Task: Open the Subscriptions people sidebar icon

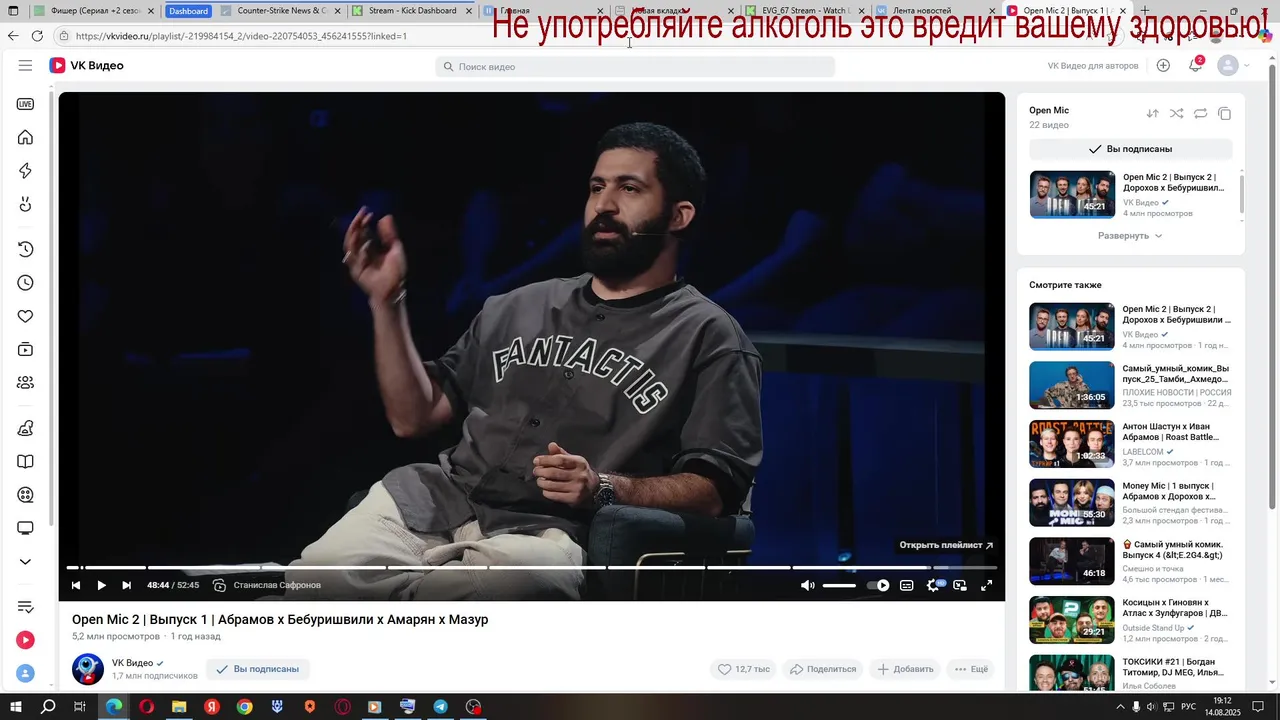Action: pos(25,382)
